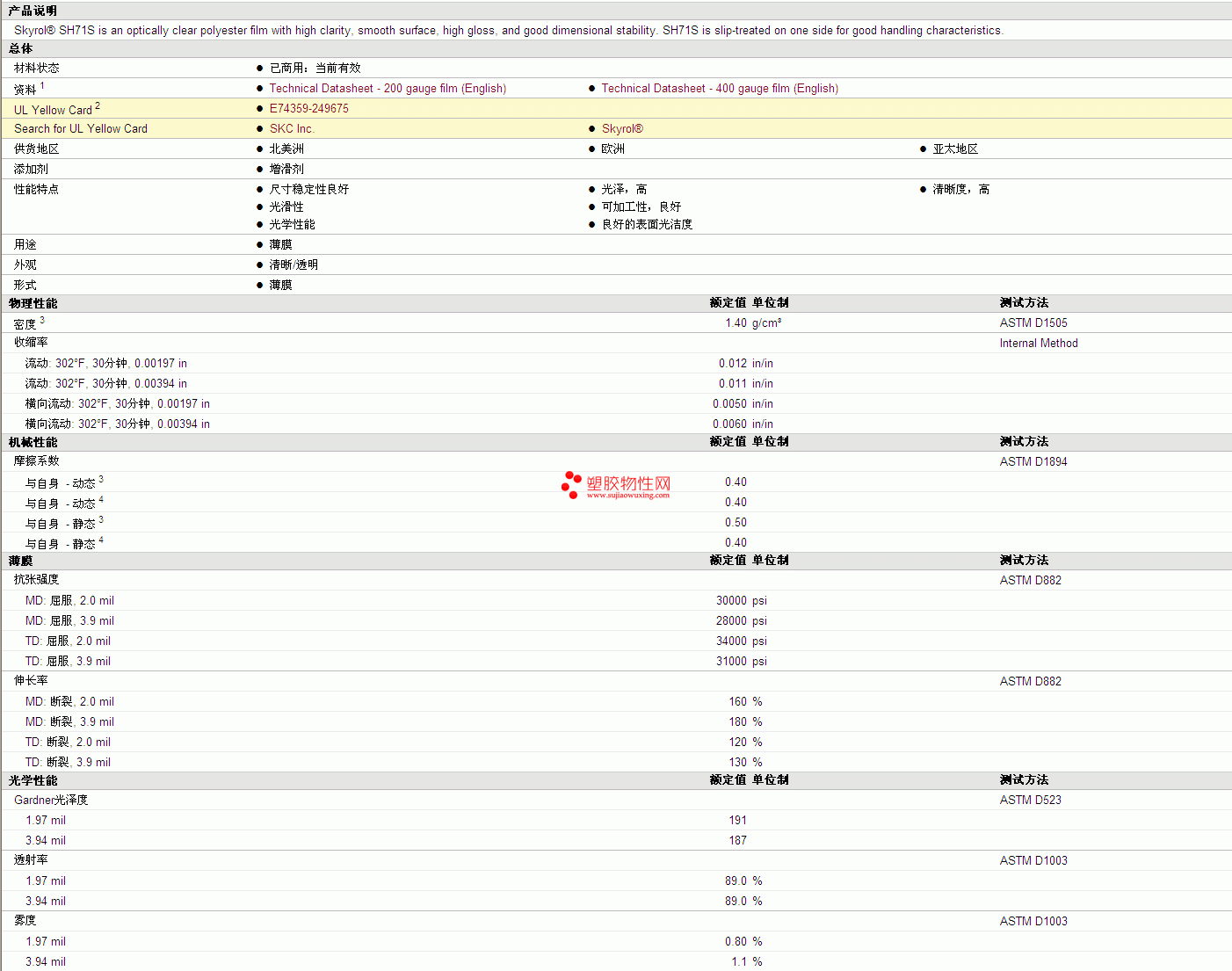Click the 性能特点 row label

point(37,189)
